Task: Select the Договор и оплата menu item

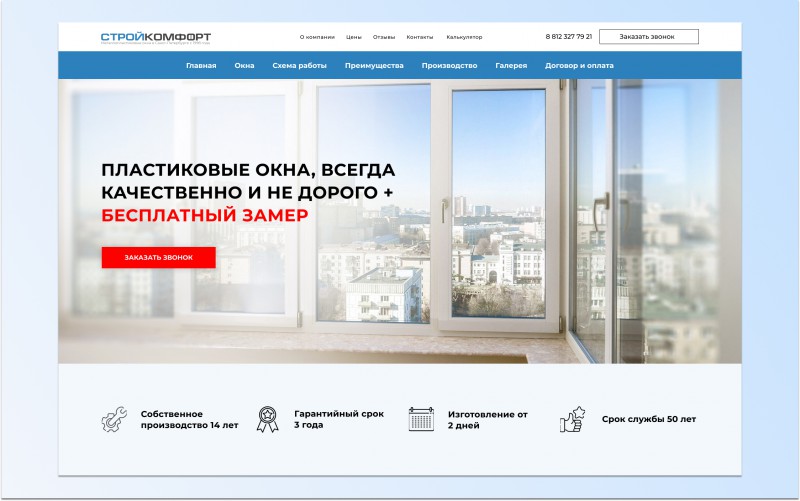Action: (579, 65)
